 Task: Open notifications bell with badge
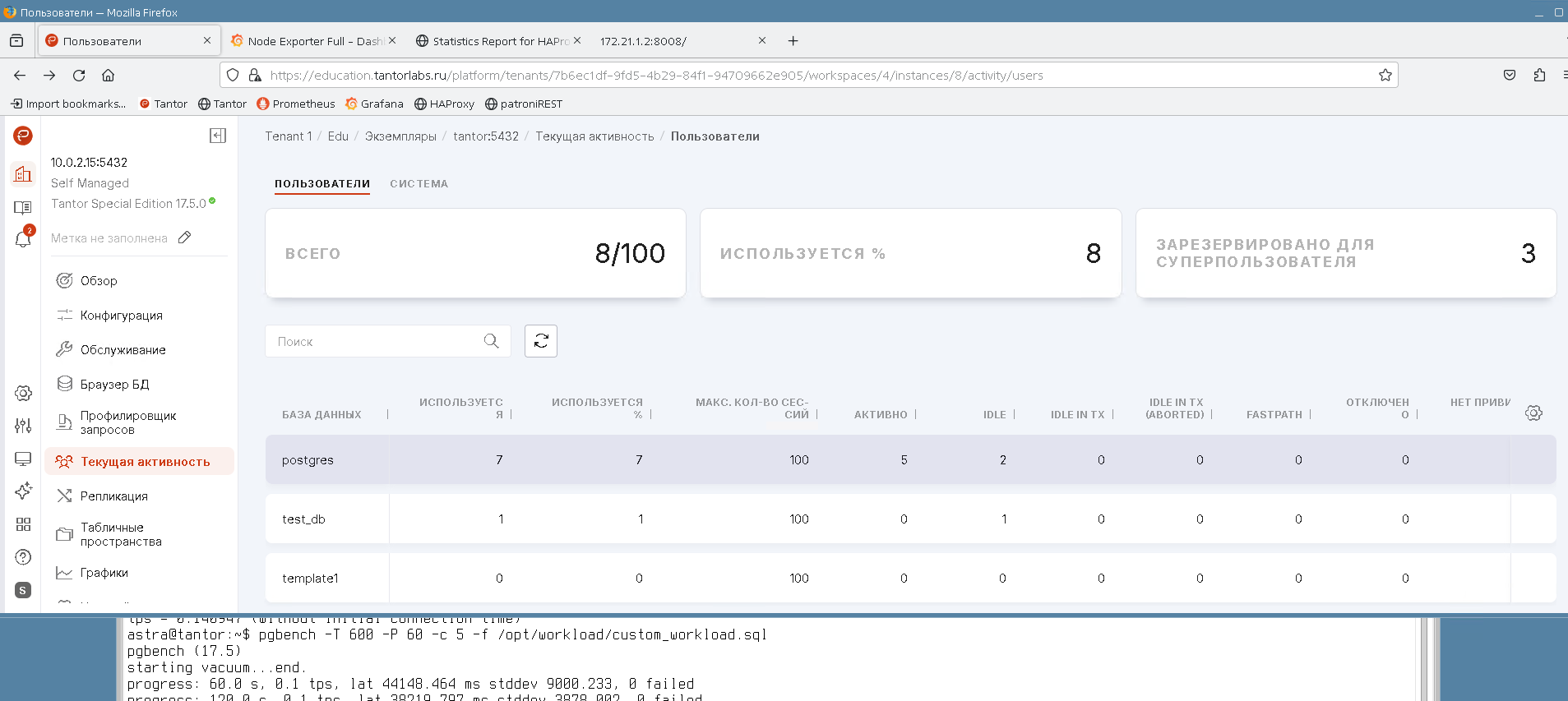coord(23,239)
